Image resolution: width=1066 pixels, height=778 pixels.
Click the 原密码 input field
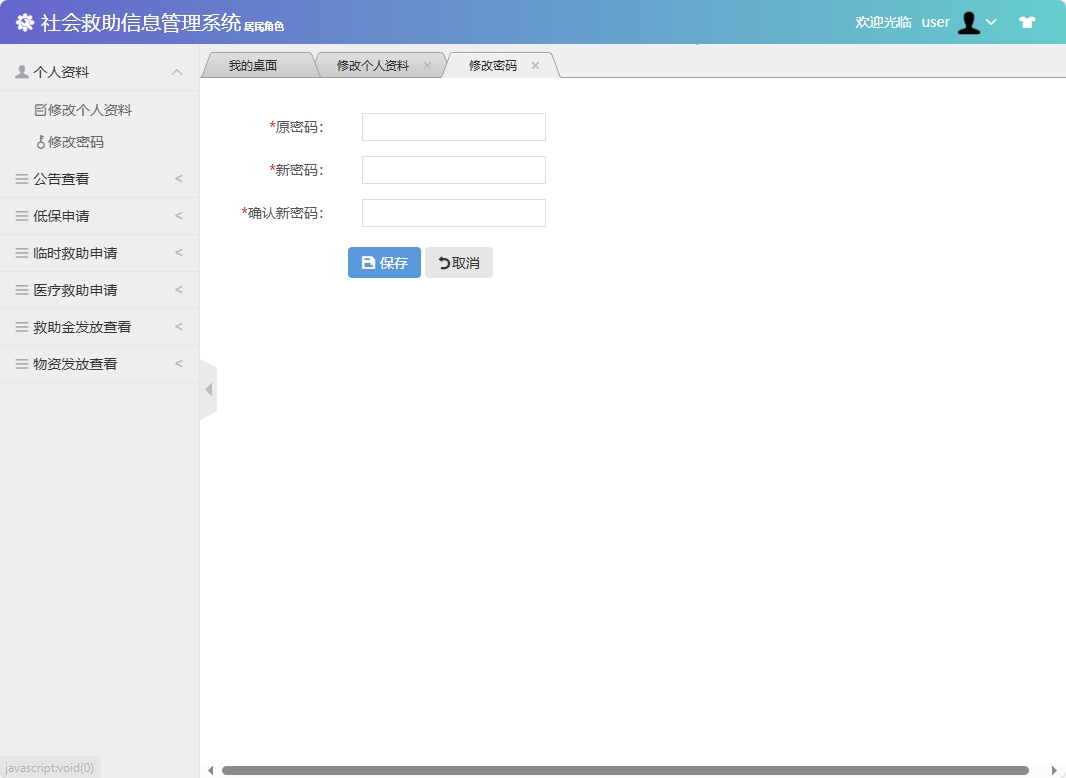click(452, 126)
